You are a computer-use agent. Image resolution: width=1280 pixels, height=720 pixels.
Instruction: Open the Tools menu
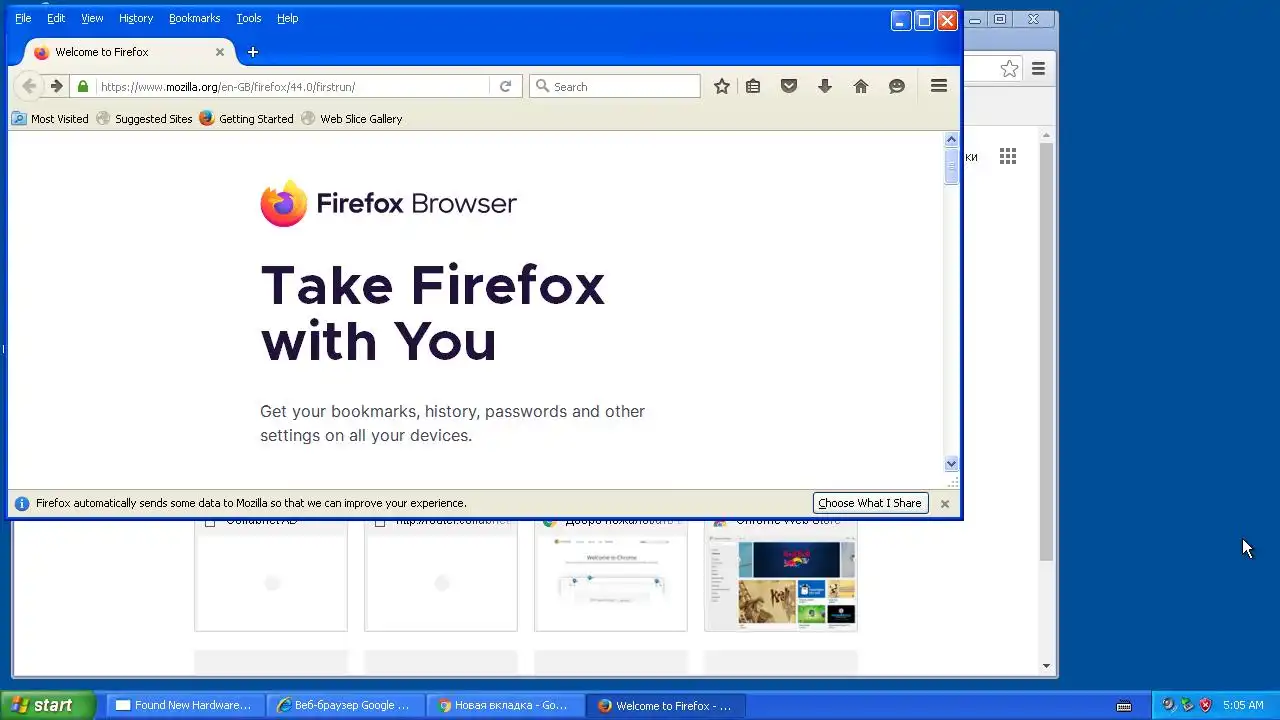click(x=249, y=18)
